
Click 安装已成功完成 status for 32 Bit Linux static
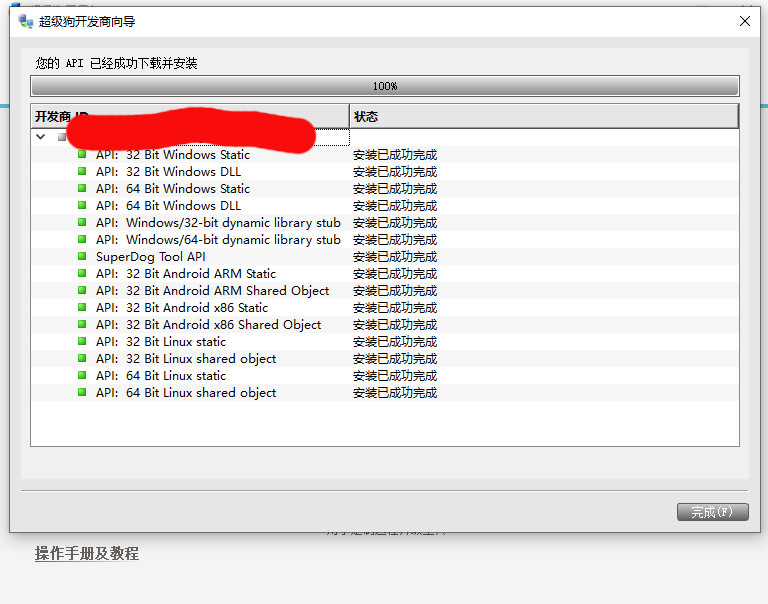click(395, 341)
